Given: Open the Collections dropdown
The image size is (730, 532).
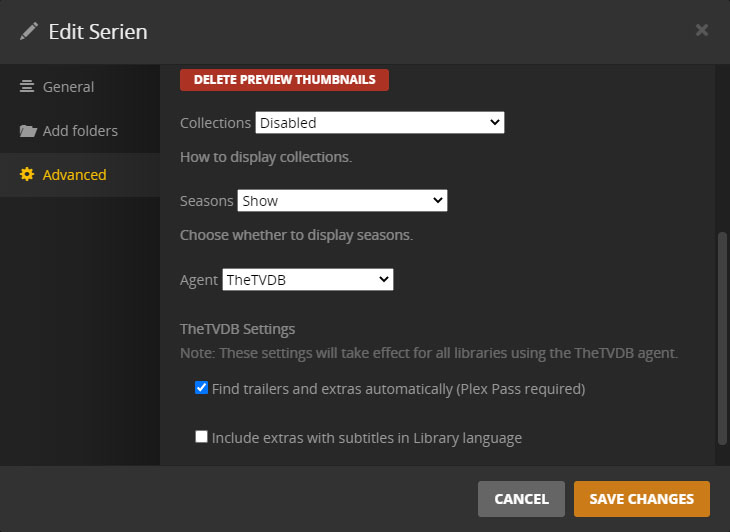Looking at the screenshot, I should click(380, 123).
